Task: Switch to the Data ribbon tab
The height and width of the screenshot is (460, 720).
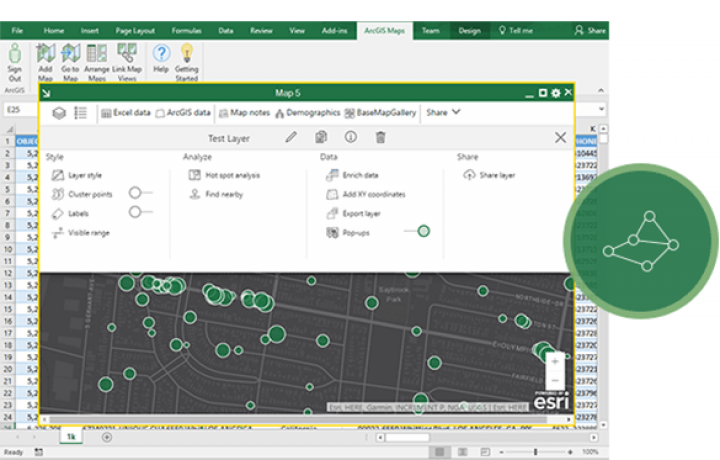Action: click(226, 31)
